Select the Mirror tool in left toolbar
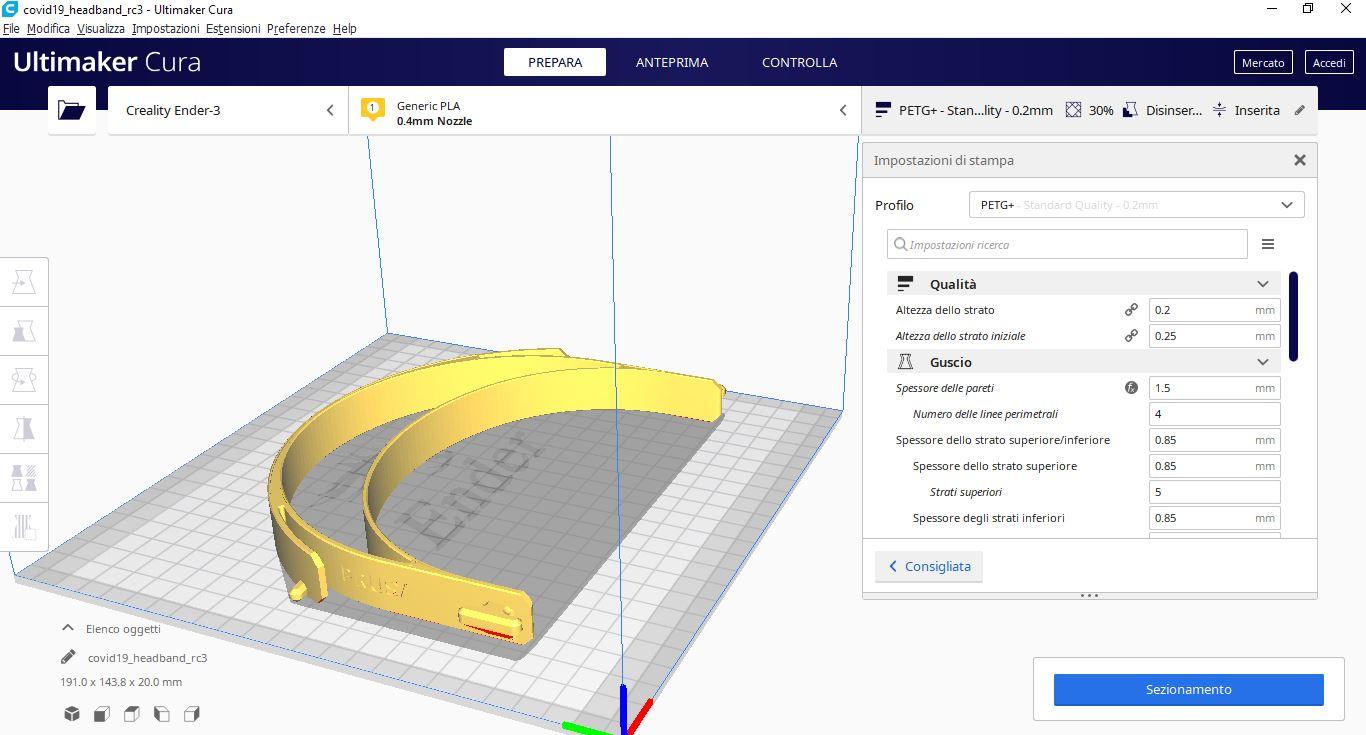The width and height of the screenshot is (1366, 735). coord(24,428)
